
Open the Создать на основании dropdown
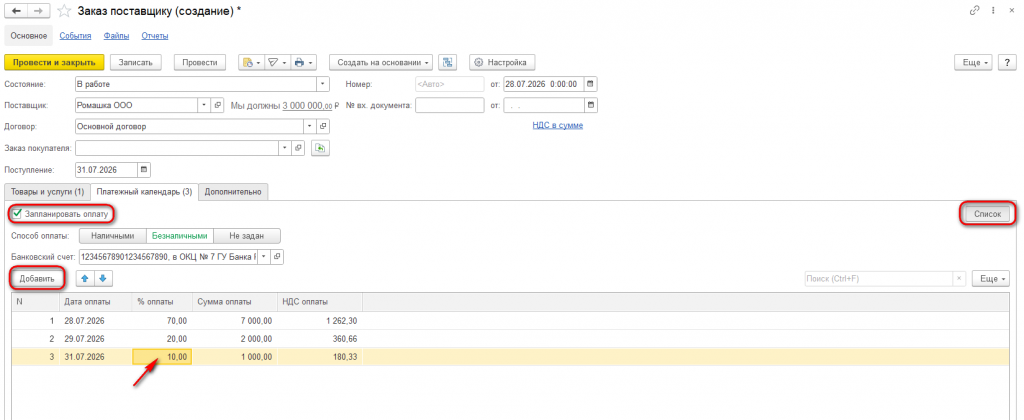pos(381,62)
